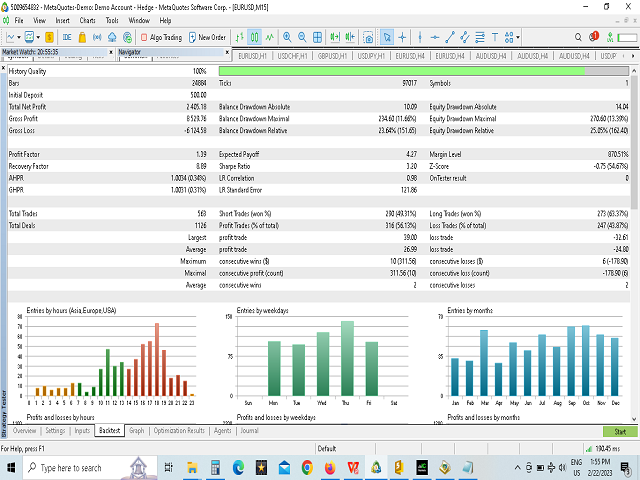Switch to the Agents tab
This screenshot has width=640, height=480.
point(222,431)
